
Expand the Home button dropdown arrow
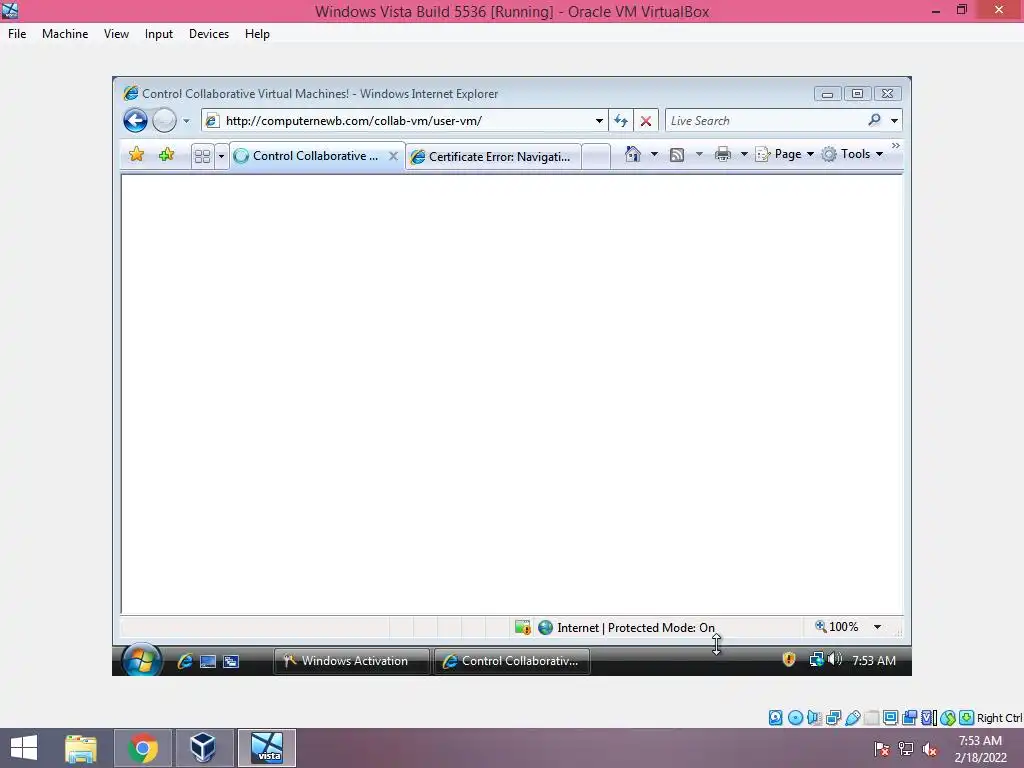coord(654,154)
